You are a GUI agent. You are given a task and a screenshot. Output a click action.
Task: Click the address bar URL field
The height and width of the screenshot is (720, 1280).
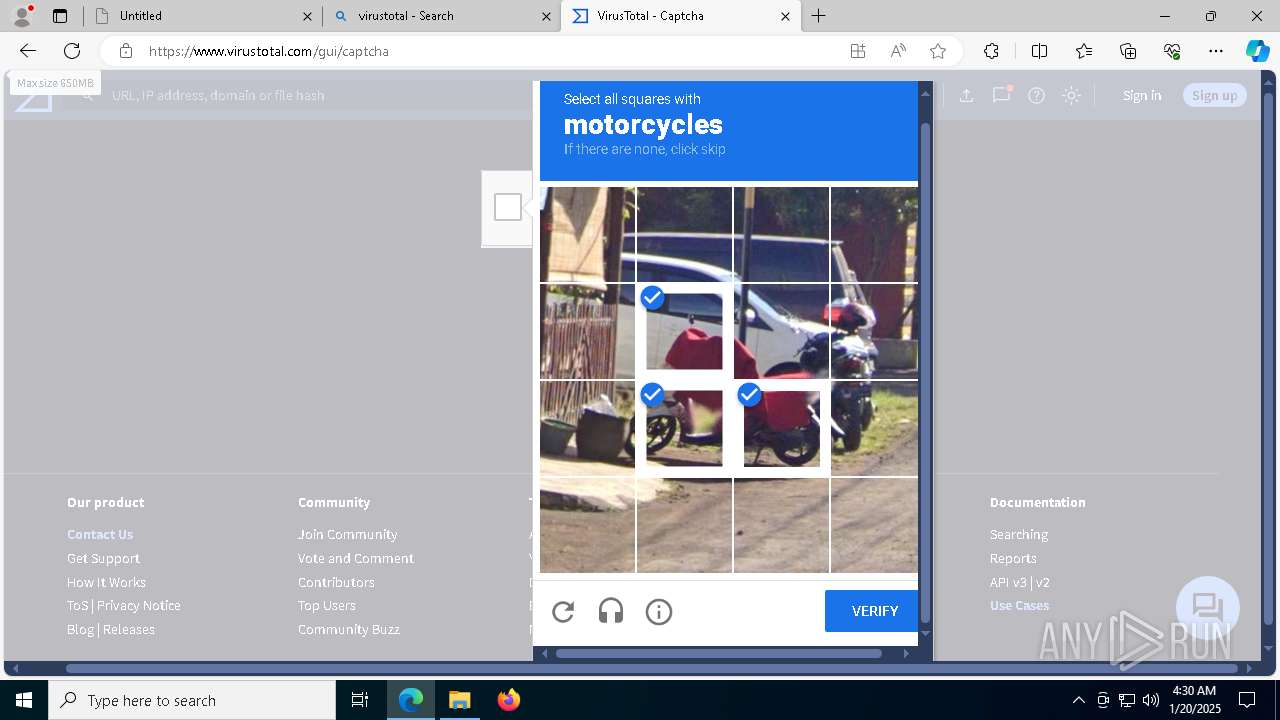click(x=480, y=51)
